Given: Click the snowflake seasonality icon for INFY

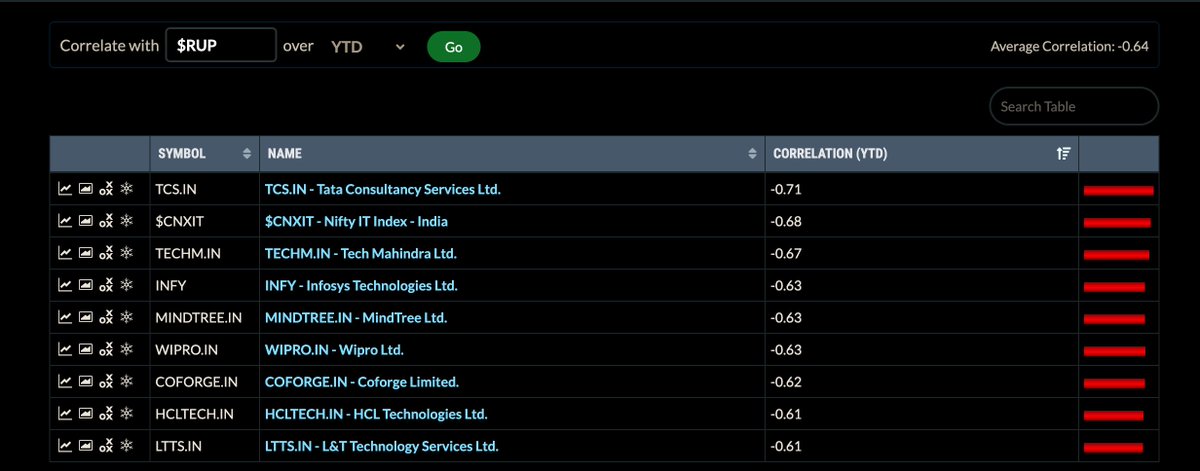Looking at the screenshot, I should pos(126,285).
